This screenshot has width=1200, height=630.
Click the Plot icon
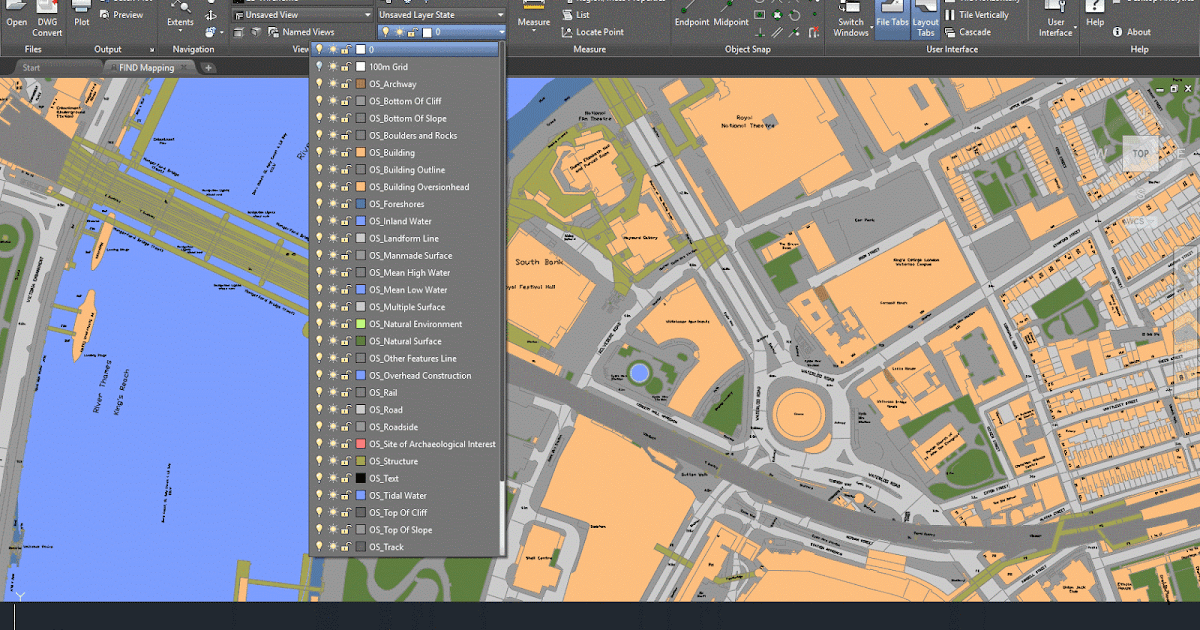[82, 16]
